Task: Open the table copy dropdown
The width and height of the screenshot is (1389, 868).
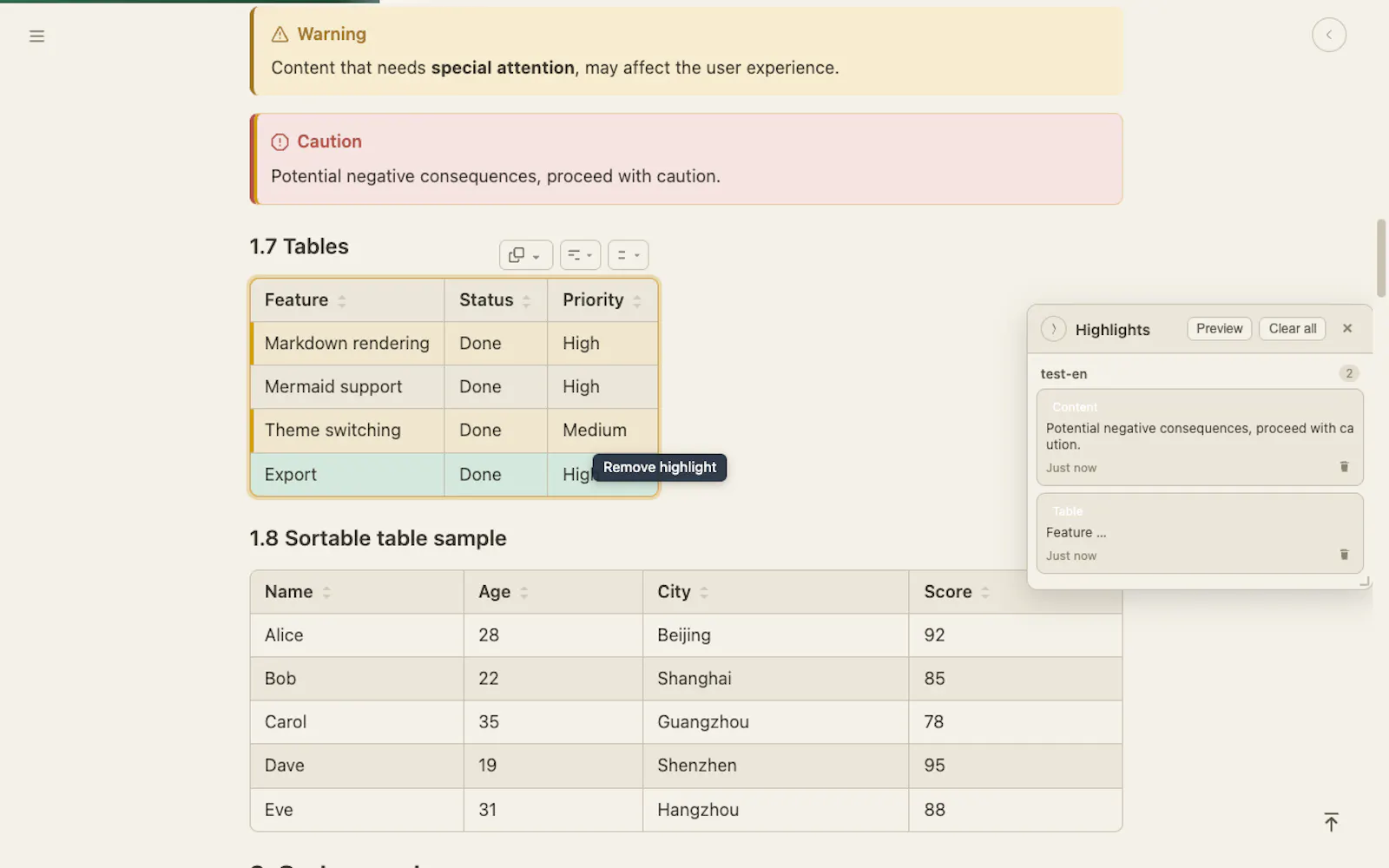Action: click(x=525, y=255)
